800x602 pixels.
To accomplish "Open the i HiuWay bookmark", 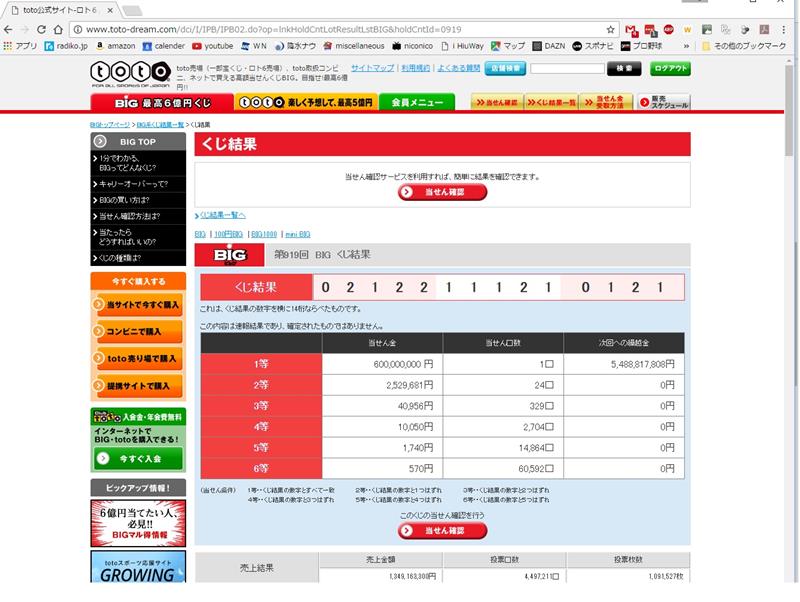I will click(462, 46).
